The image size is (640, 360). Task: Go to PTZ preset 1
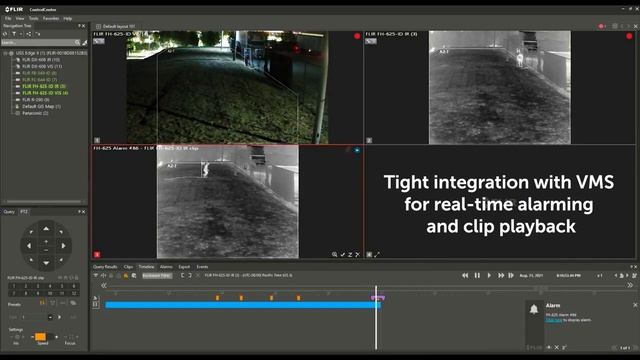(14, 286)
